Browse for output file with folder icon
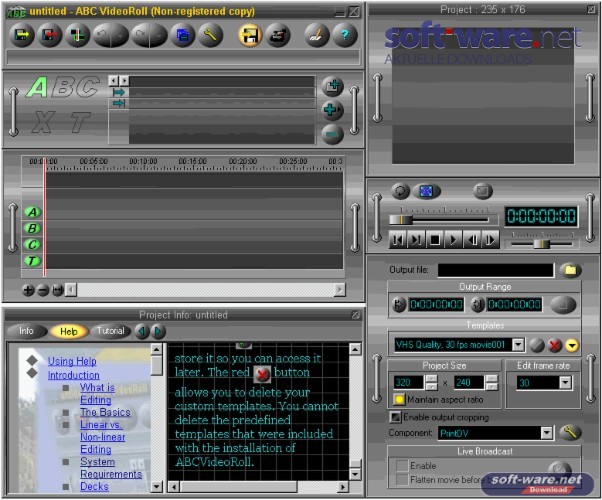Screen dimensions: 602x500 click(571, 270)
